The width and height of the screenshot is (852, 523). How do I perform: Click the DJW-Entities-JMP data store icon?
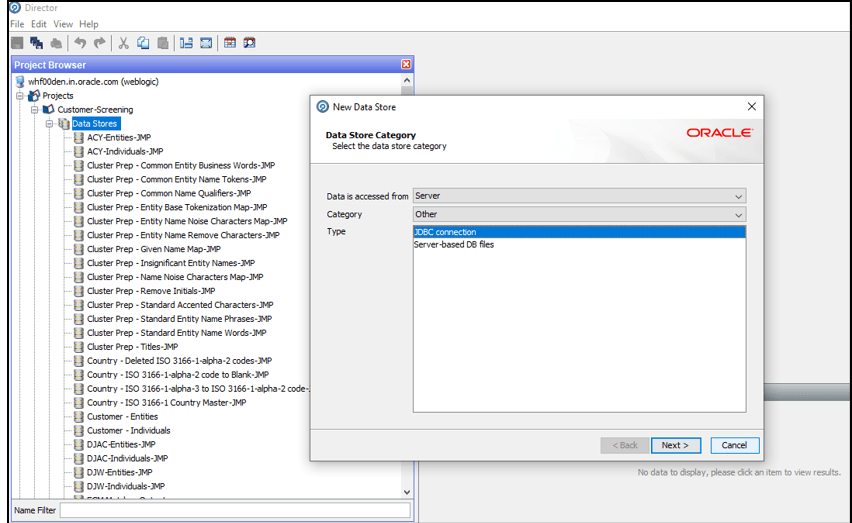79,472
